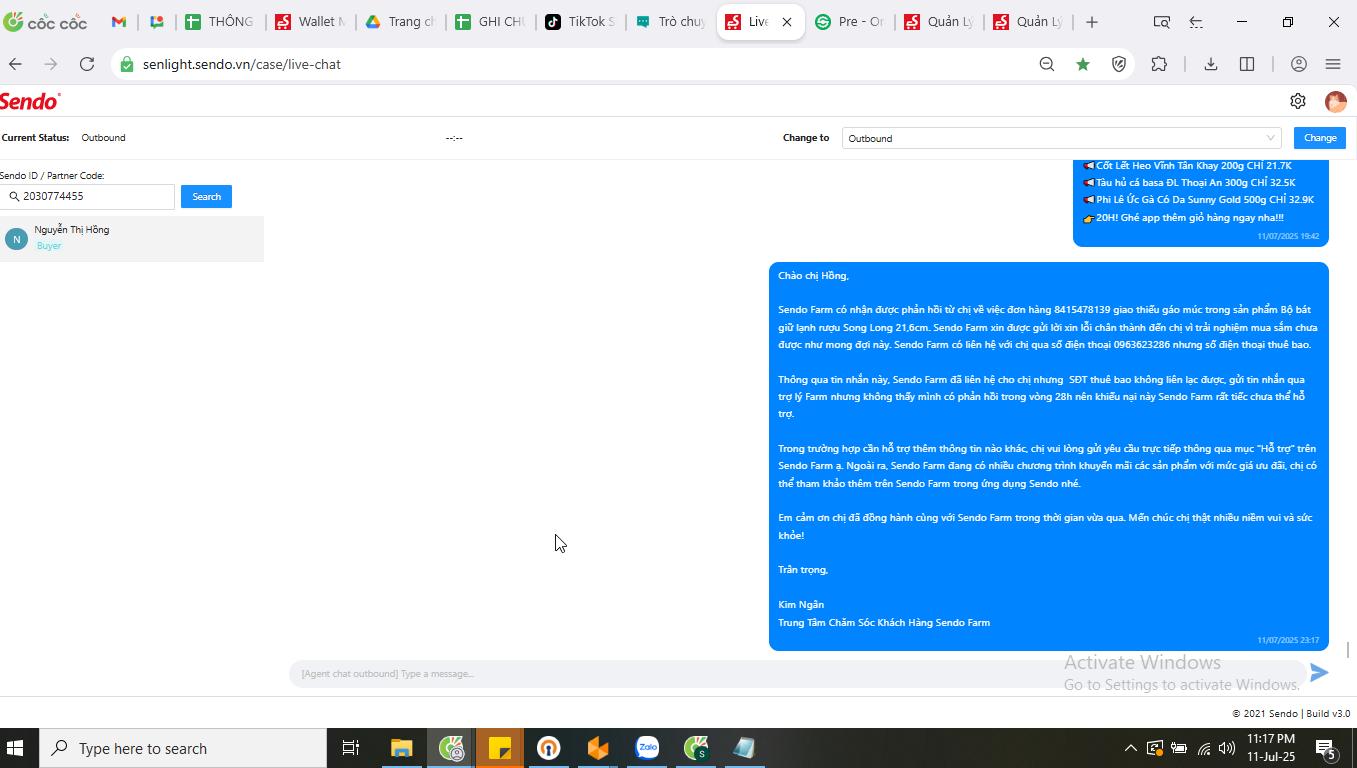The height and width of the screenshot is (768, 1357).
Task: Close the Live chat tab
Action: 787,22
